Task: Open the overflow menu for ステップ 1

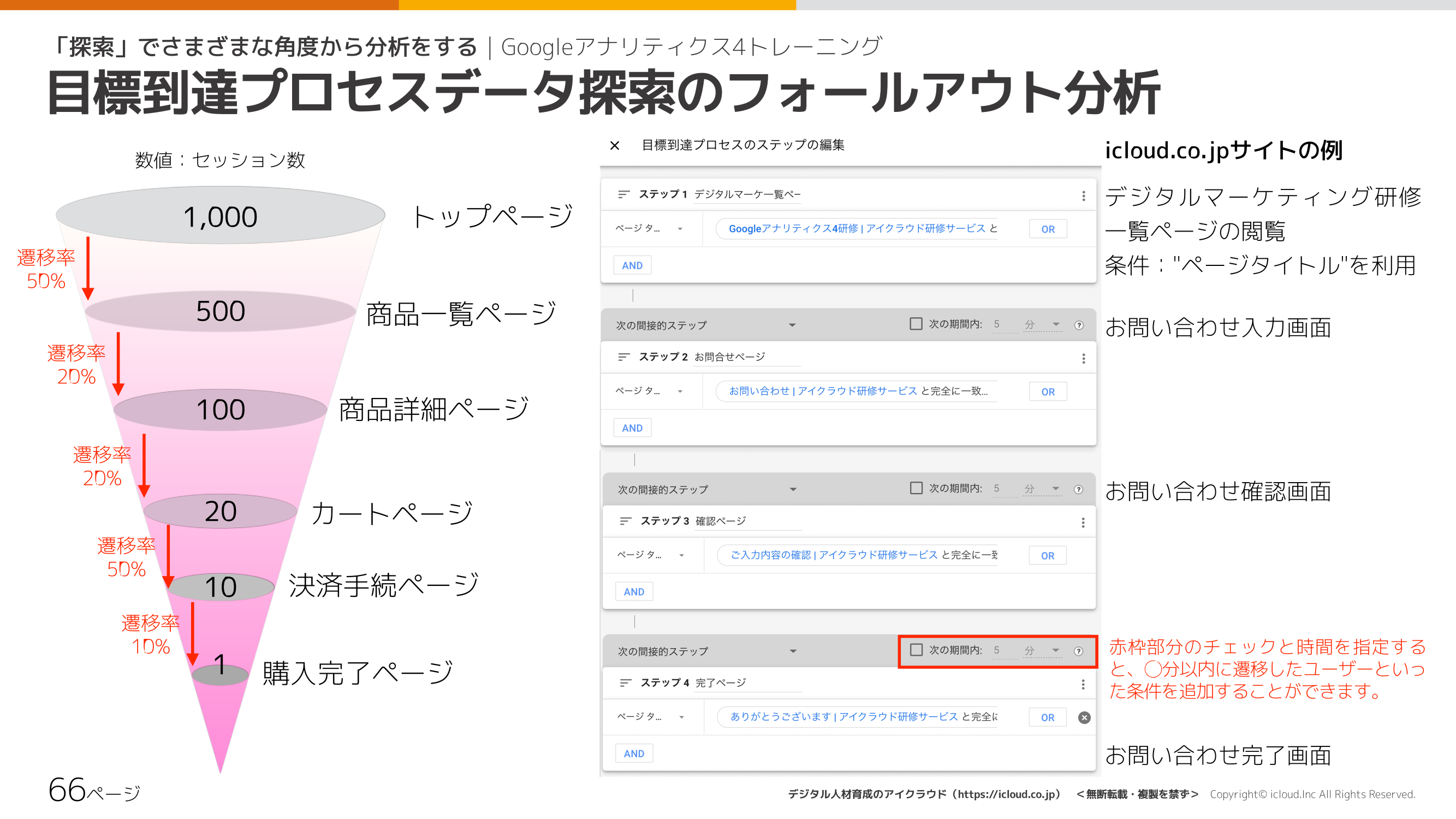Action: pos(1084,195)
